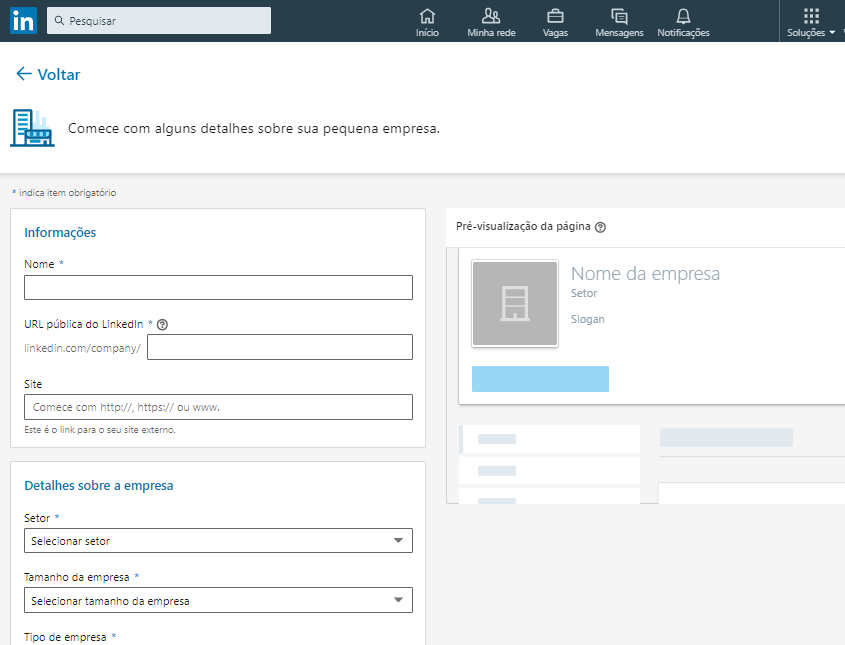This screenshot has width=845, height=645.
Task: Click the linkedin.com/company/ prefix text
Action: point(82,348)
